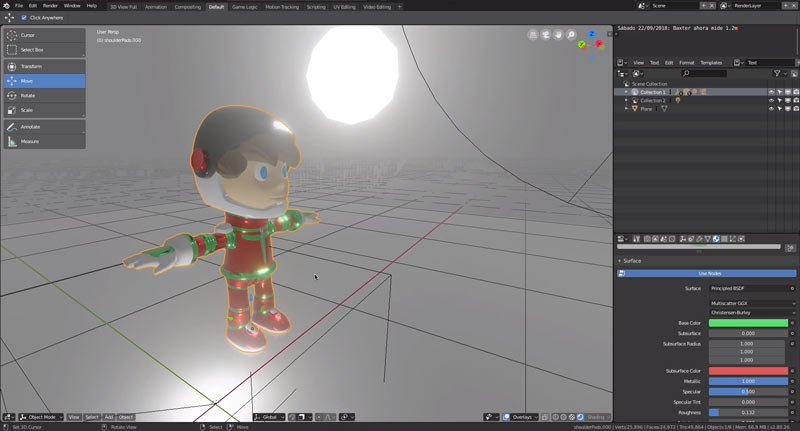Screen dimensions: 800x431
Task: Expand the Plane object in outliner
Action: [x=627, y=109]
